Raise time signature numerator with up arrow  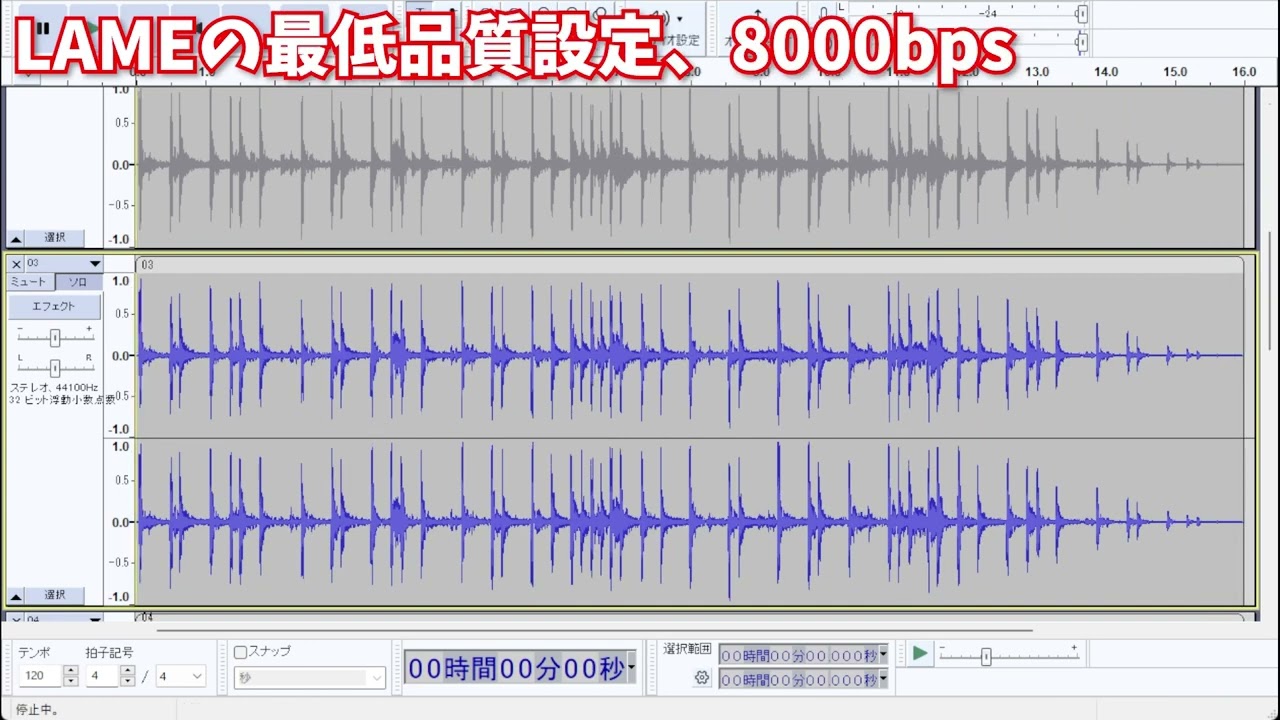[127, 671]
